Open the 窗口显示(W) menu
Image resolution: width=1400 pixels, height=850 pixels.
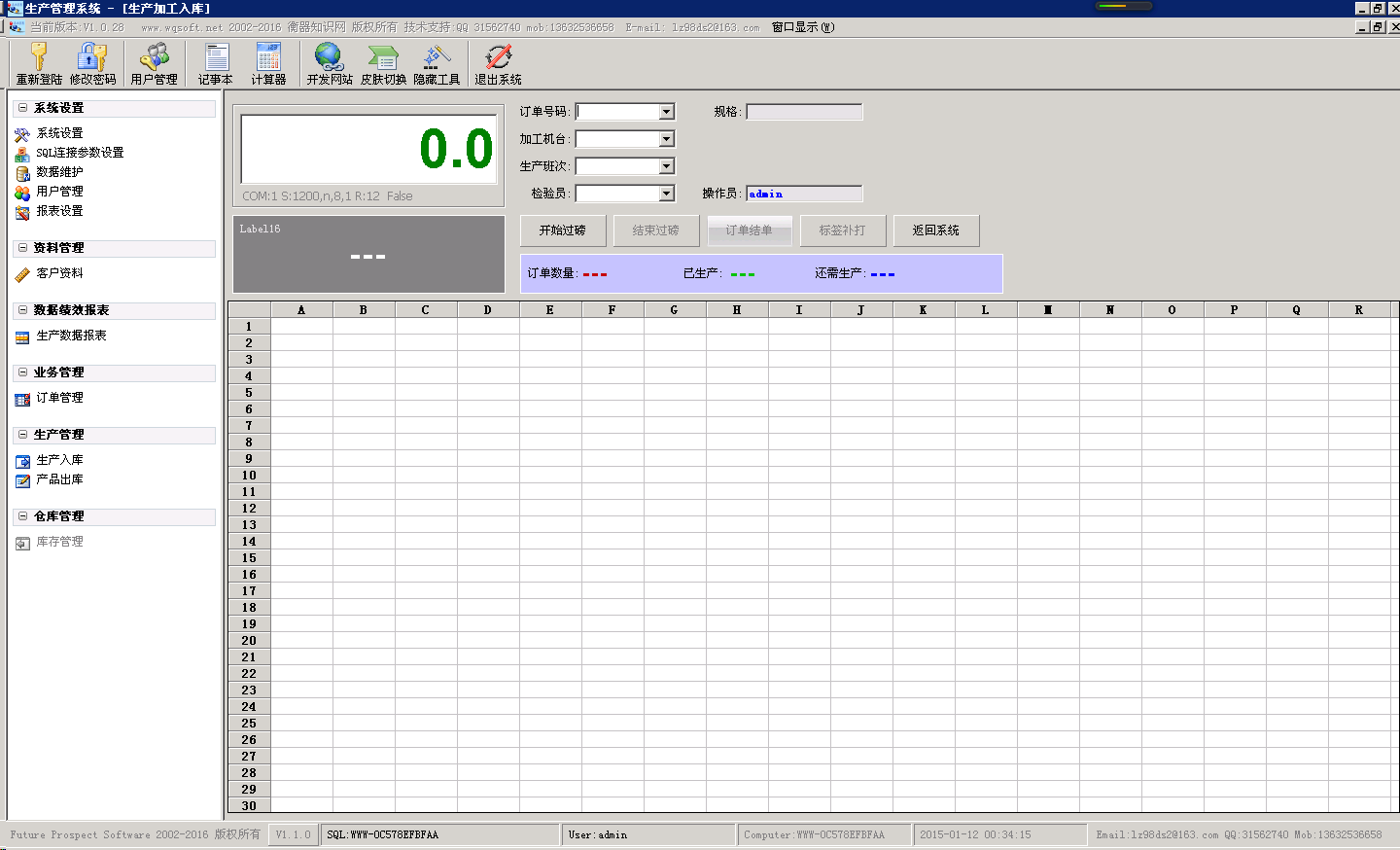(803, 27)
